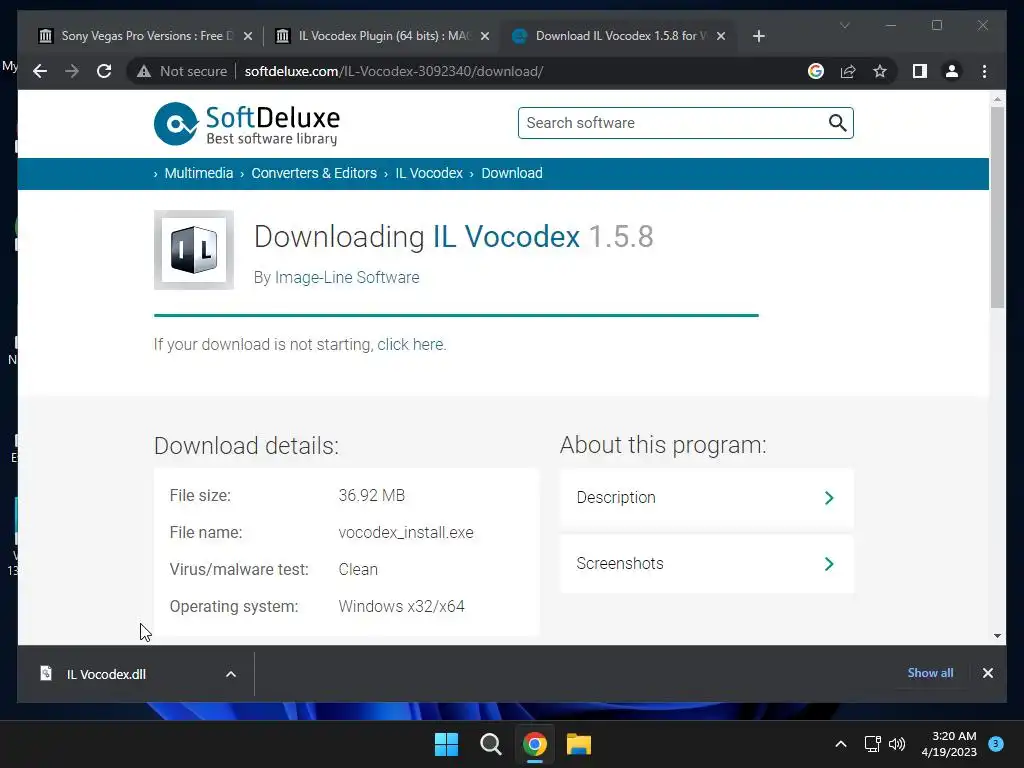
Task: Open IL Vocodex breadcrumb link
Action: tap(429, 173)
